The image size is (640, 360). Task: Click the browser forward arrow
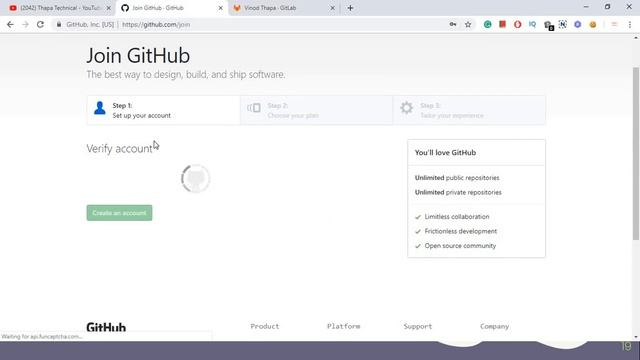coord(25,24)
